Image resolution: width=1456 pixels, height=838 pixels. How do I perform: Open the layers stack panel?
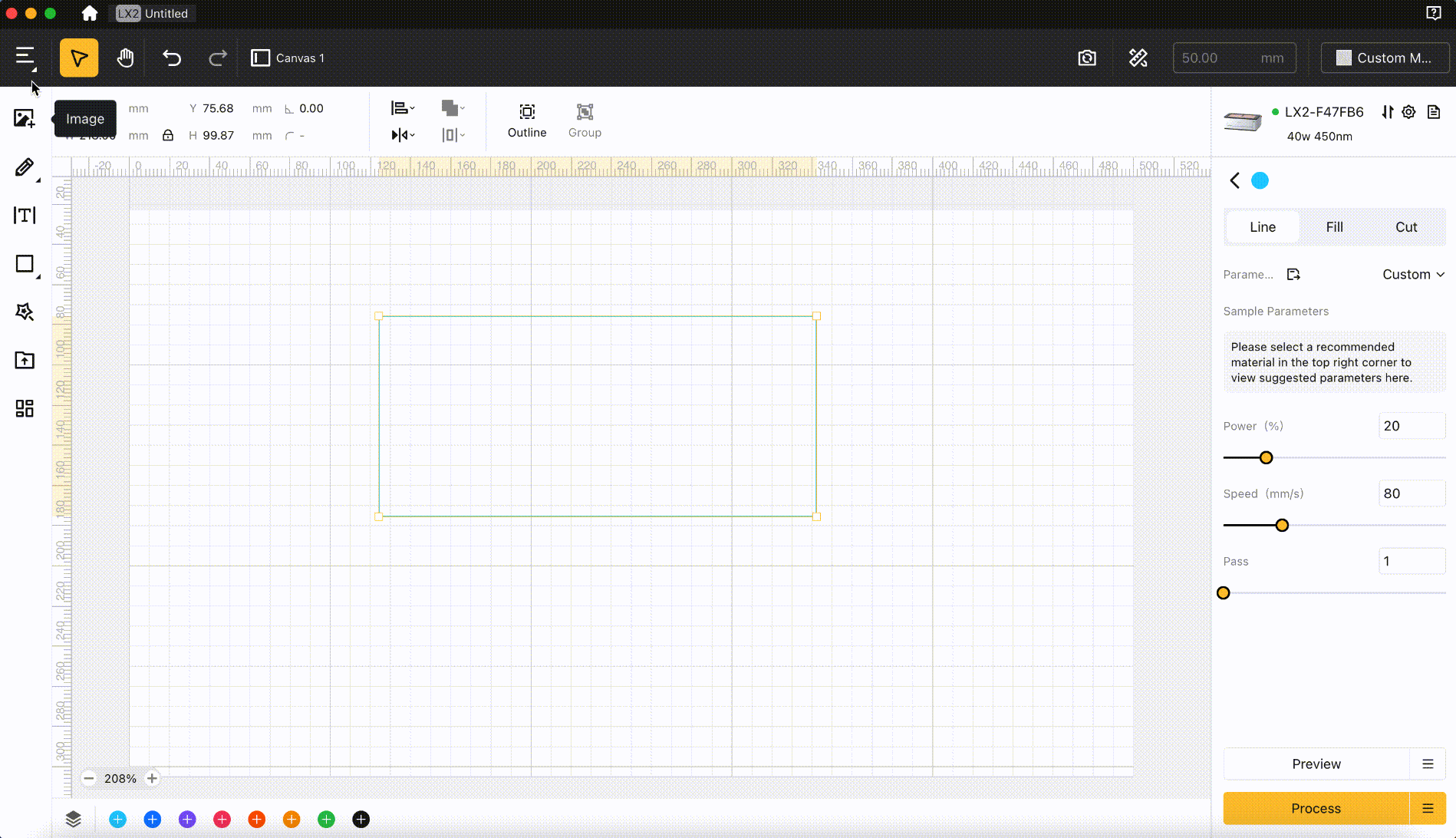[x=73, y=820]
